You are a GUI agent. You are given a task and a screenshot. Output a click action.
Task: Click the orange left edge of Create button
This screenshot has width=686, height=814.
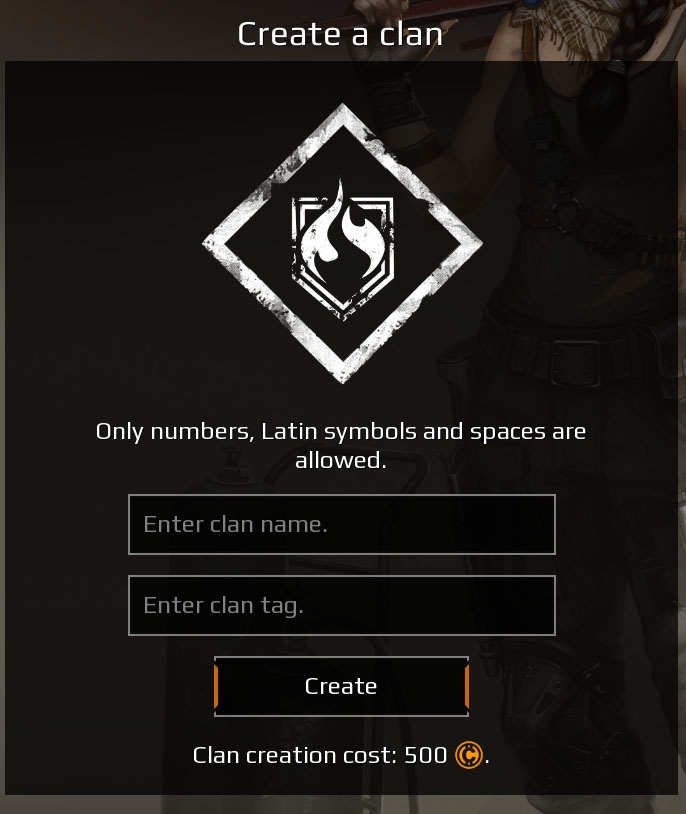point(216,686)
